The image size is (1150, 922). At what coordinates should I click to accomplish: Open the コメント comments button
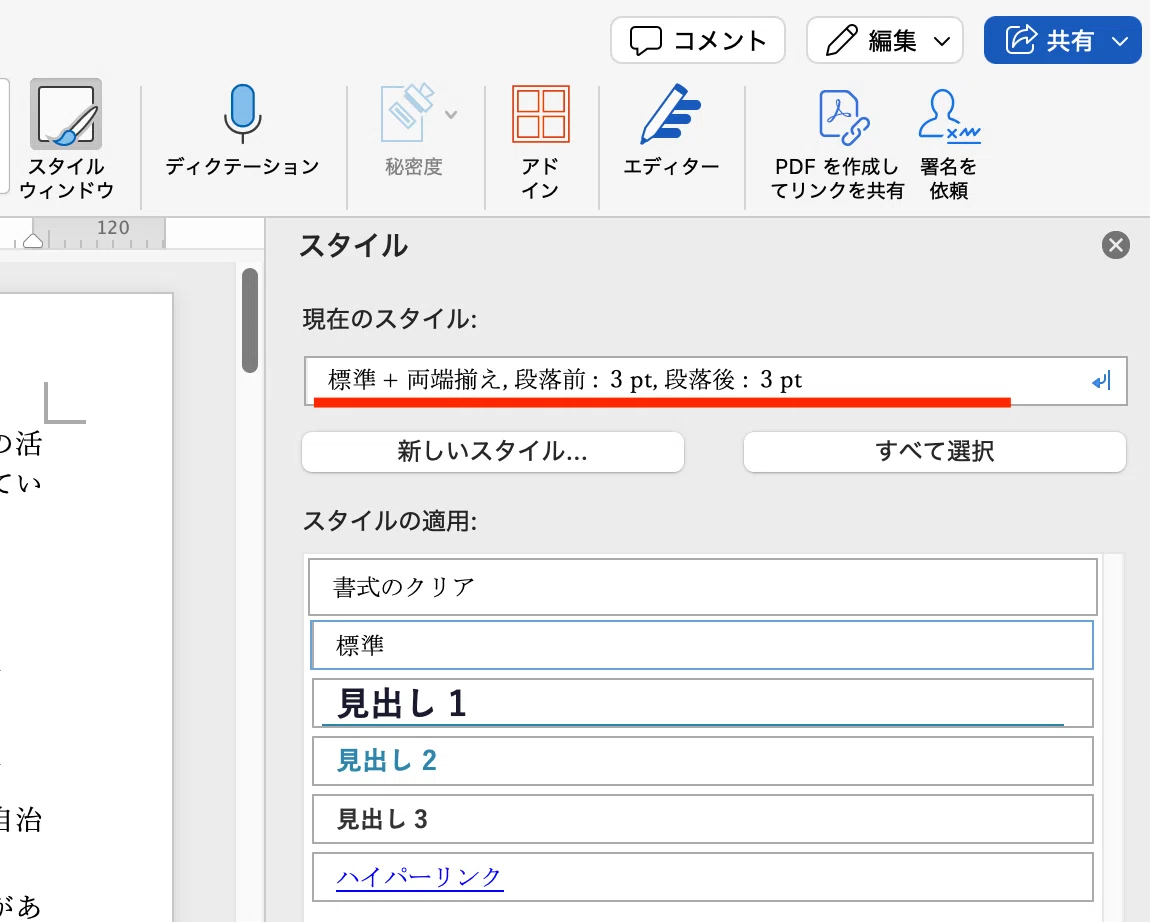click(697, 40)
